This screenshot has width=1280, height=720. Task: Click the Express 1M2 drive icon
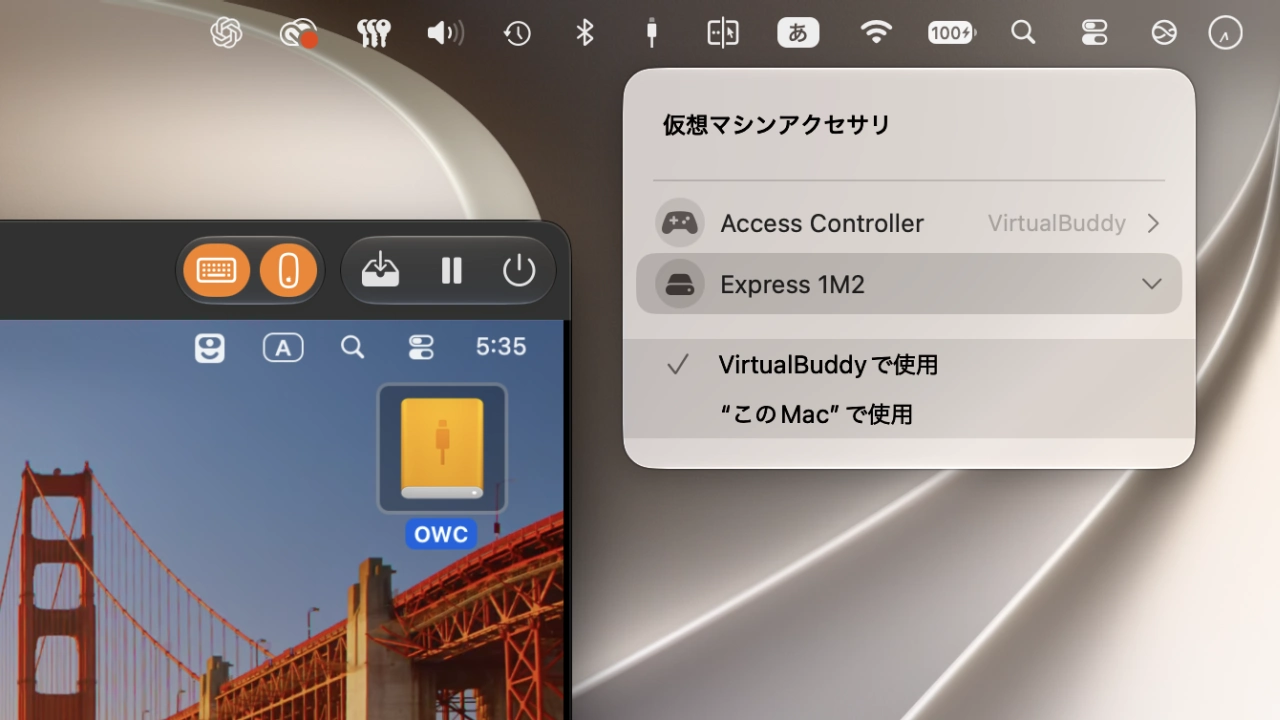[x=680, y=284]
